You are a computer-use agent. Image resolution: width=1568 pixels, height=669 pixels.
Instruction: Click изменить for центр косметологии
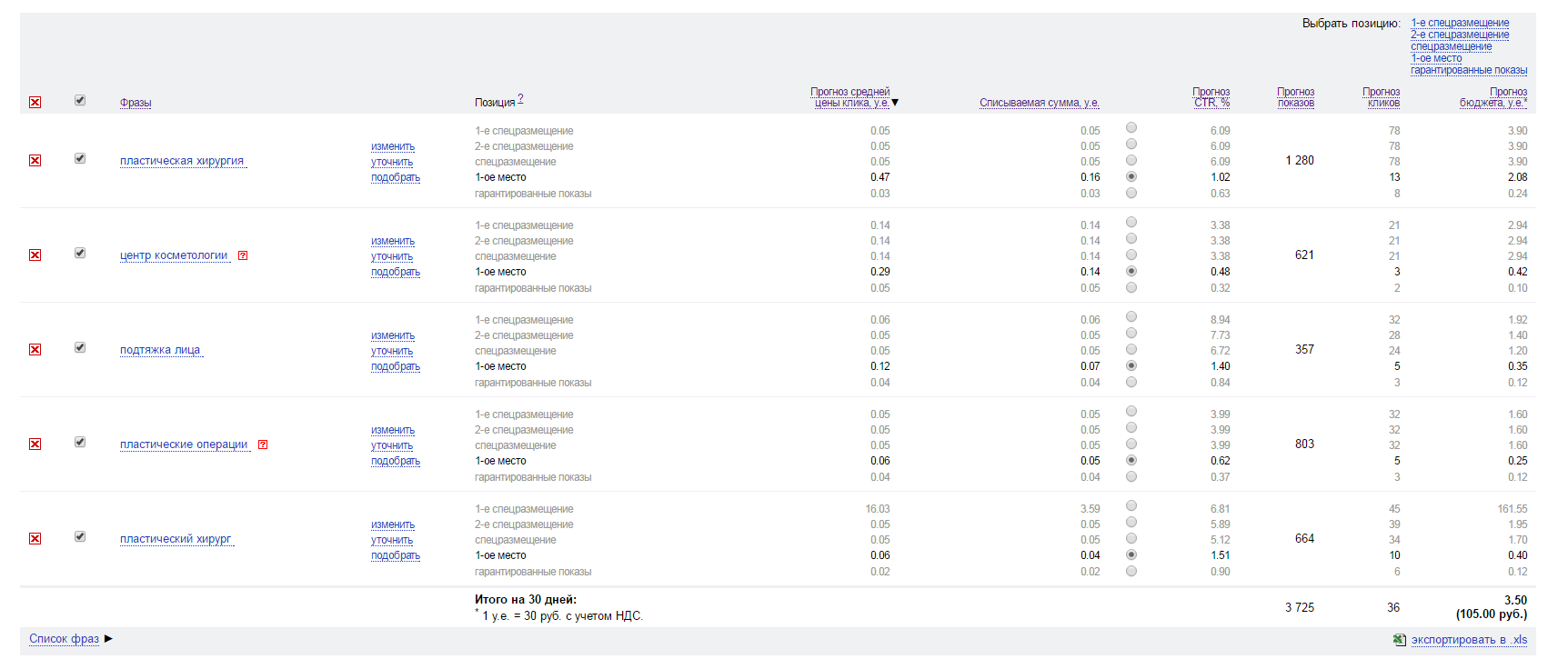click(393, 241)
